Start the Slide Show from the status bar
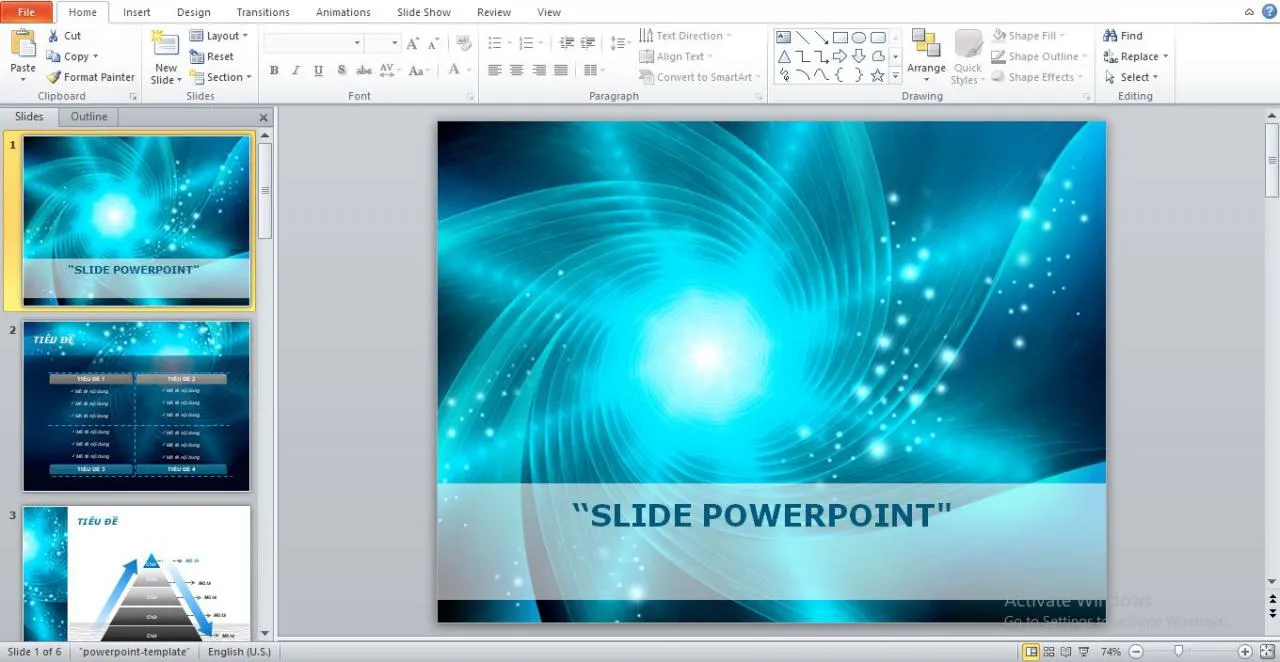Image resolution: width=1280 pixels, height=662 pixels. click(1083, 651)
